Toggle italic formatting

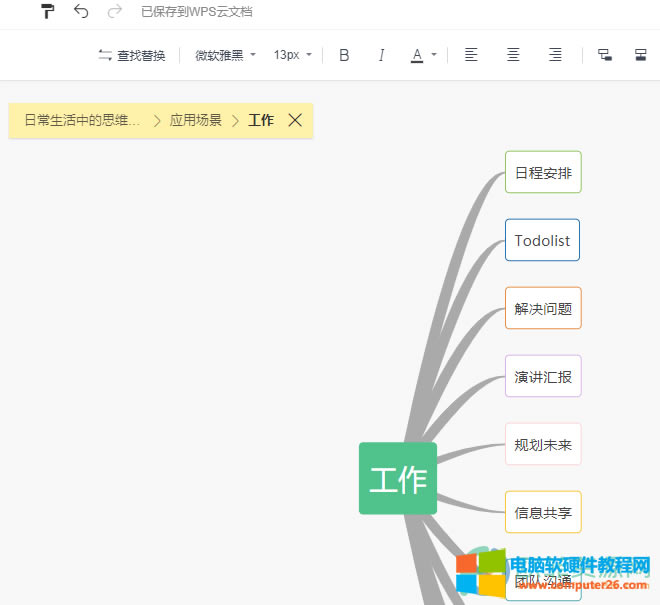click(381, 55)
